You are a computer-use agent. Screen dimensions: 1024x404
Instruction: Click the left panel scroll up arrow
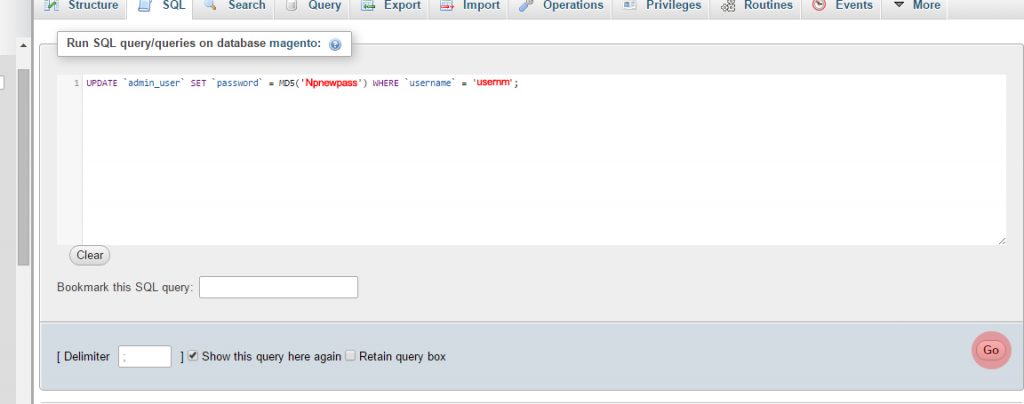[24, 45]
